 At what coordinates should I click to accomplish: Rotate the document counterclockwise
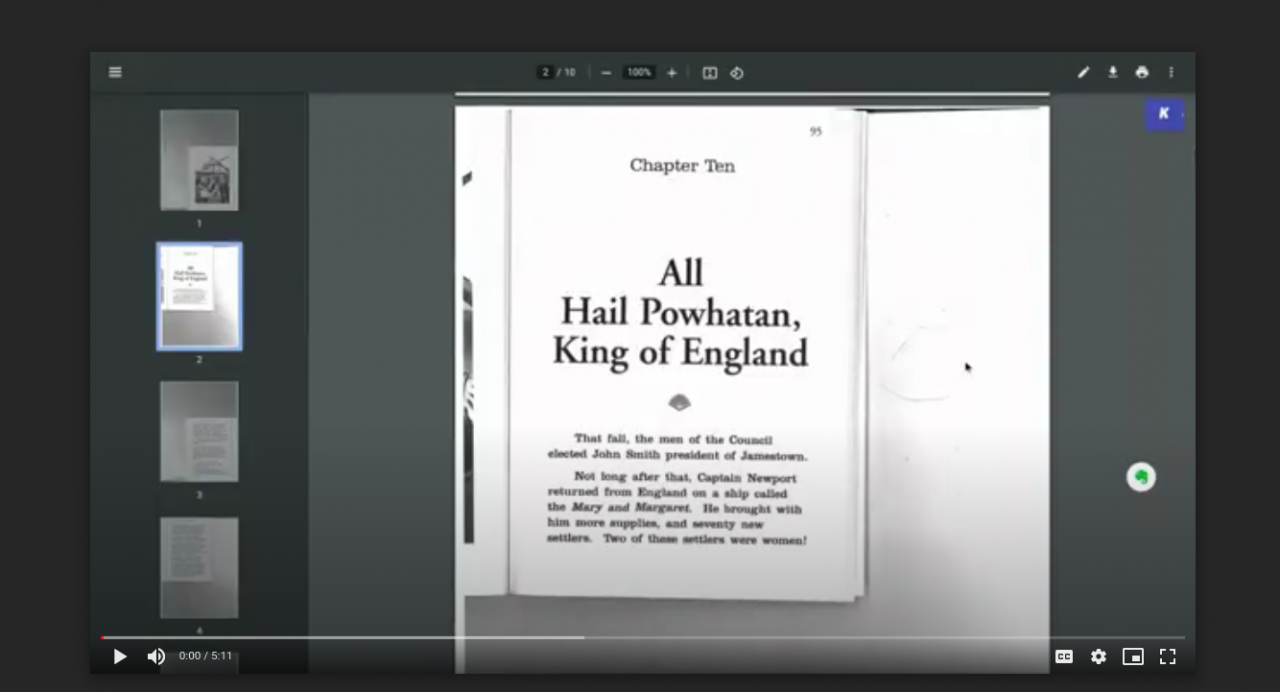737,72
